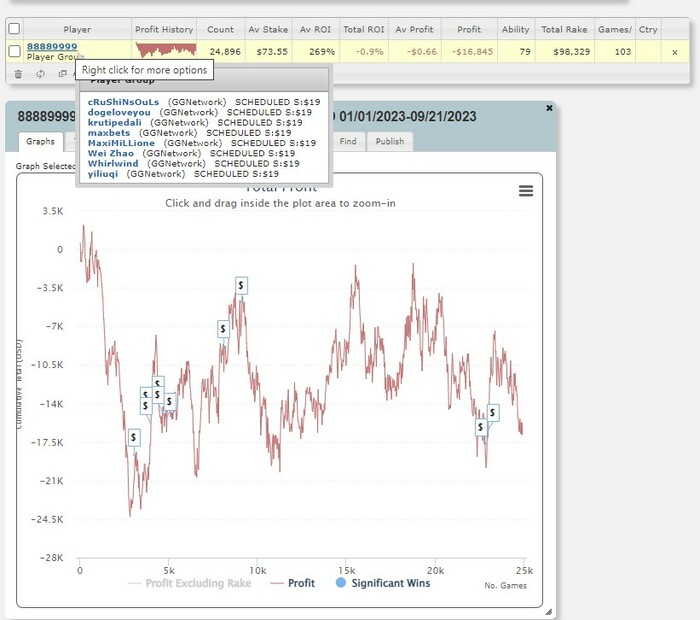Click the 269% average ROI value
The width and height of the screenshot is (700, 620).
coord(322,52)
